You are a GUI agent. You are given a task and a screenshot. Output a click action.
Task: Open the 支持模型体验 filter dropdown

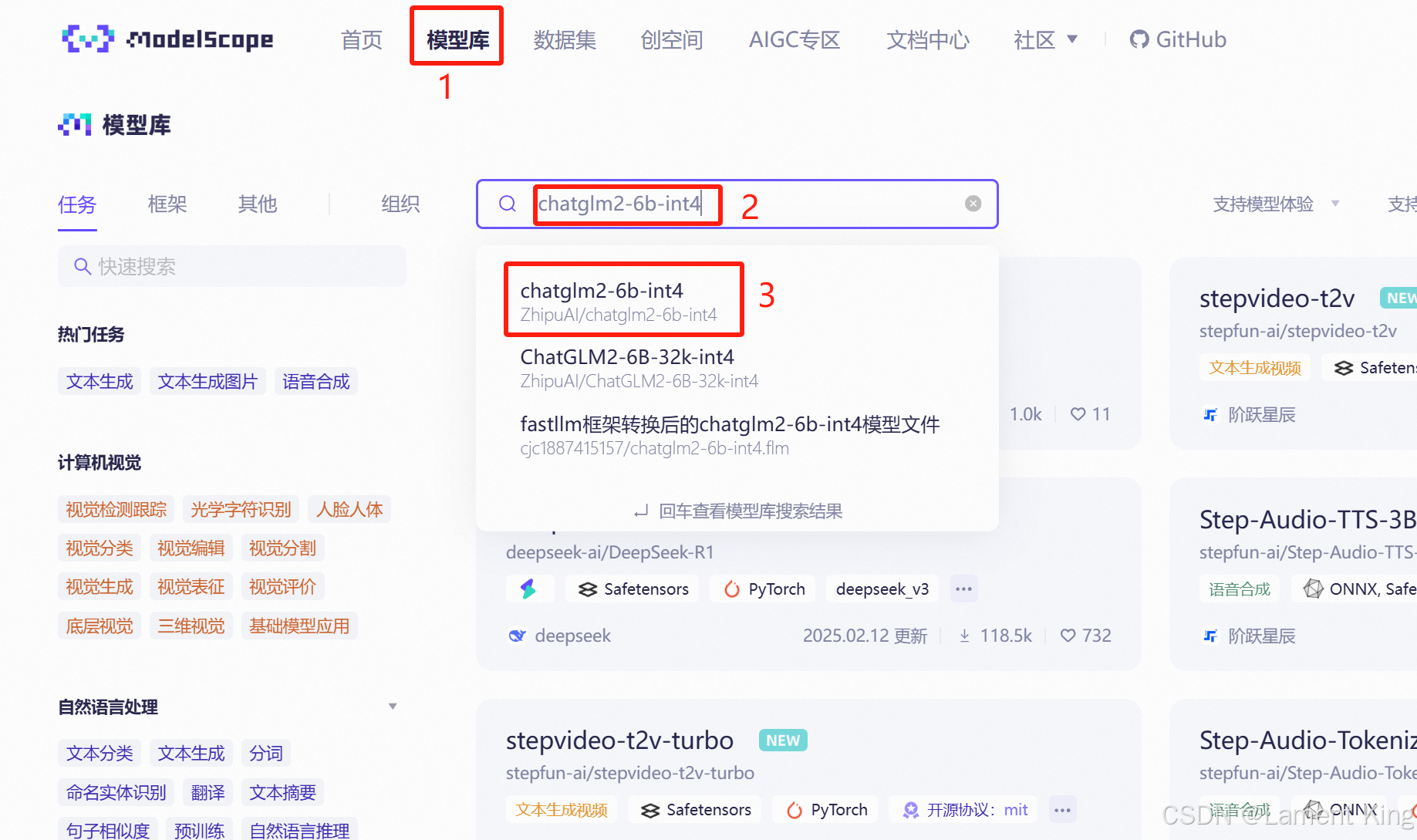tap(1276, 204)
